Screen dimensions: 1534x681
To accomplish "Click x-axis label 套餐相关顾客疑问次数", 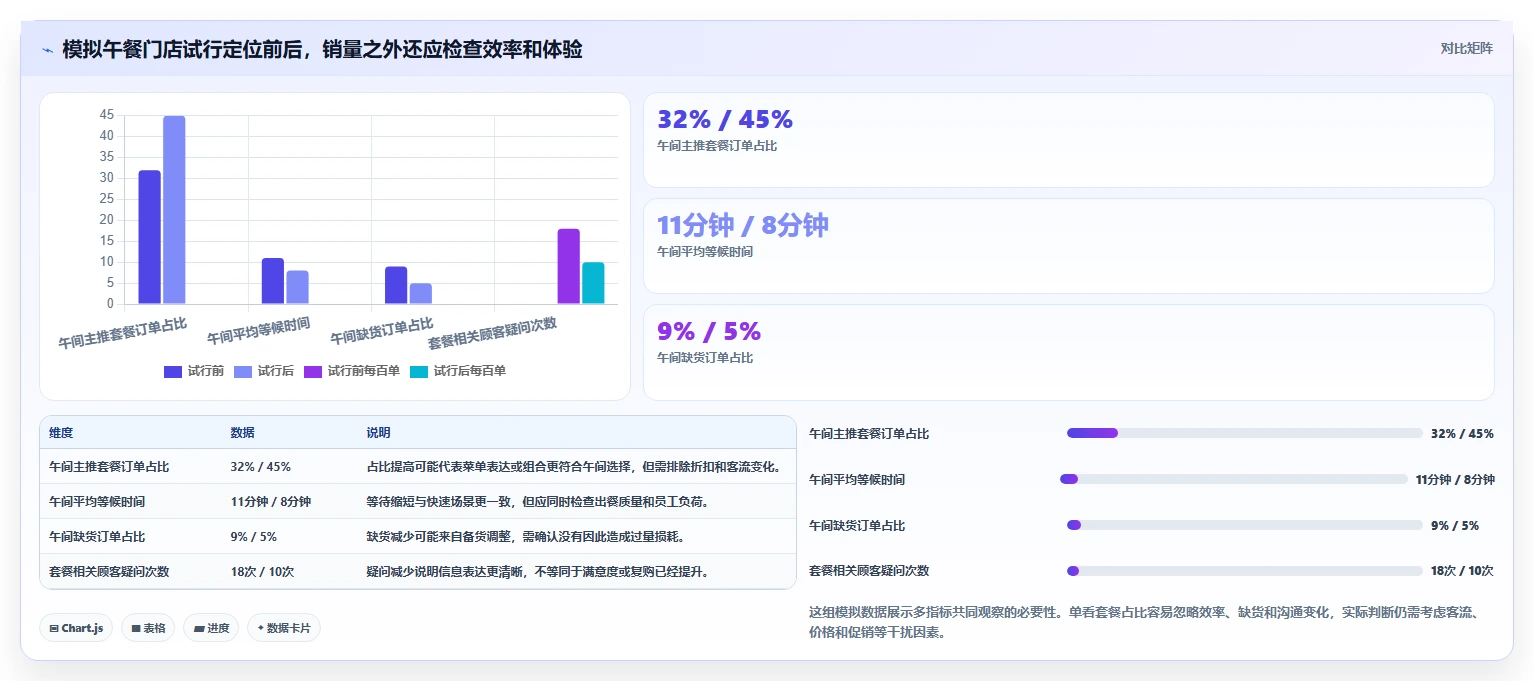I will point(492,333).
